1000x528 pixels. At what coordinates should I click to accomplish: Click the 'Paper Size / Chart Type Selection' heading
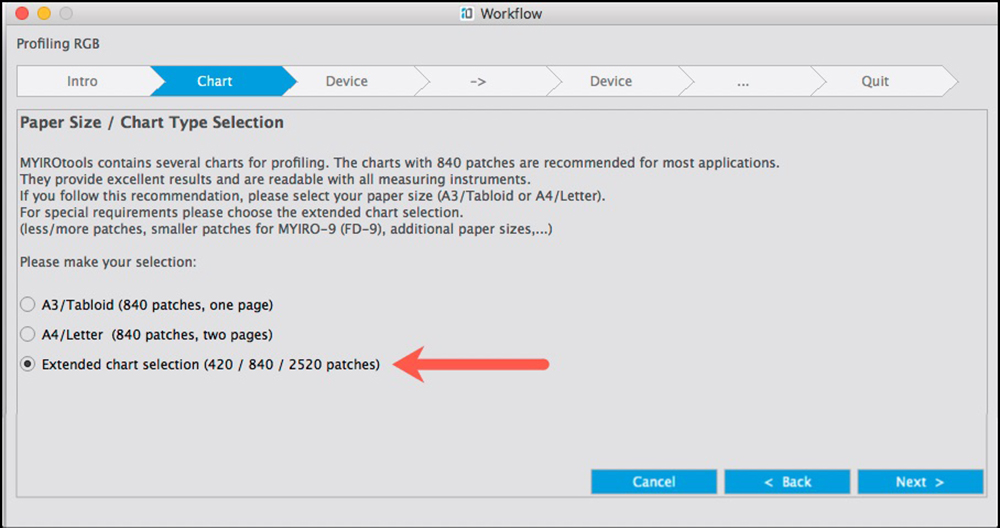point(152,123)
